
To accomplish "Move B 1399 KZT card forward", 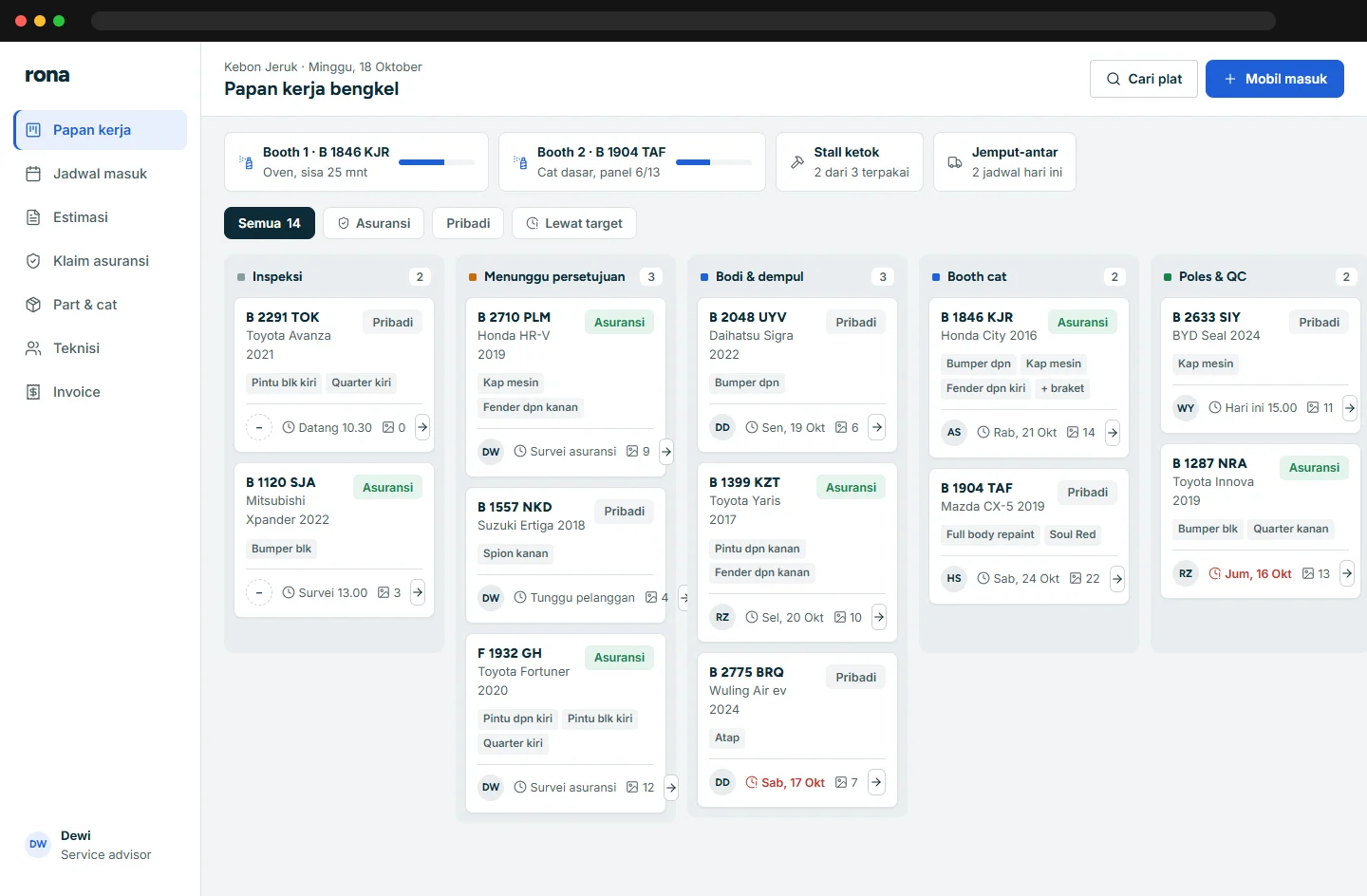I will pos(879,617).
